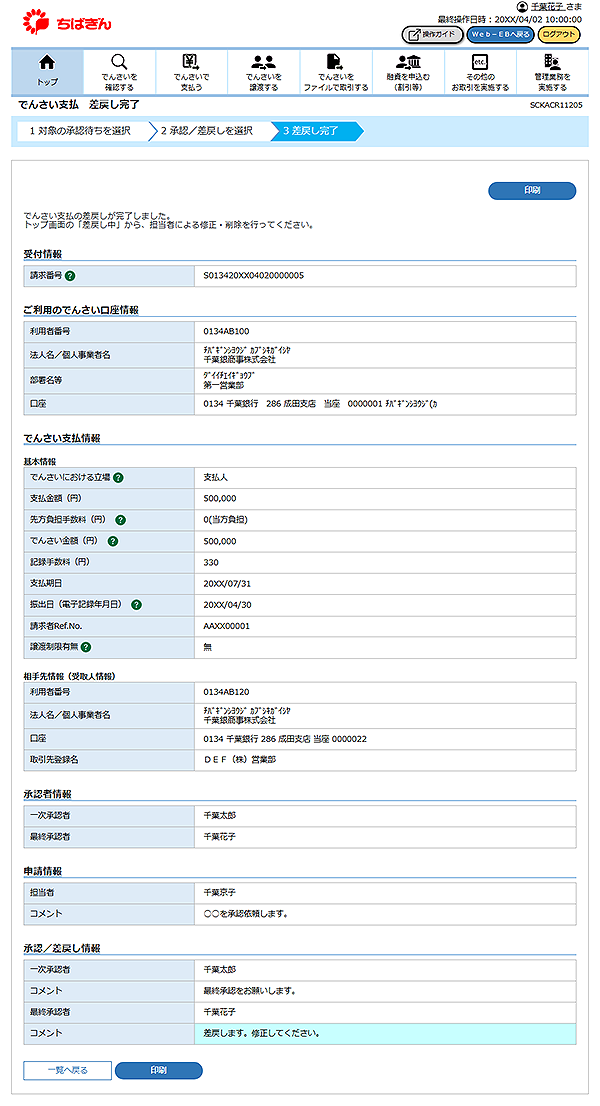Image resolution: width=600 pixels, height=1106 pixels.
Task: Click help icon beside 譲渡制限有無
Action: 86,647
